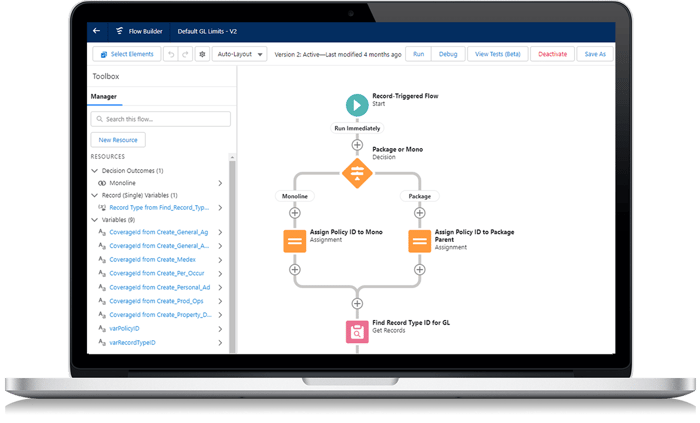Viewport: 700px width, 423px height.
Task: Open CoverageId from Create_Personal_Ad variable
Action: point(159,287)
